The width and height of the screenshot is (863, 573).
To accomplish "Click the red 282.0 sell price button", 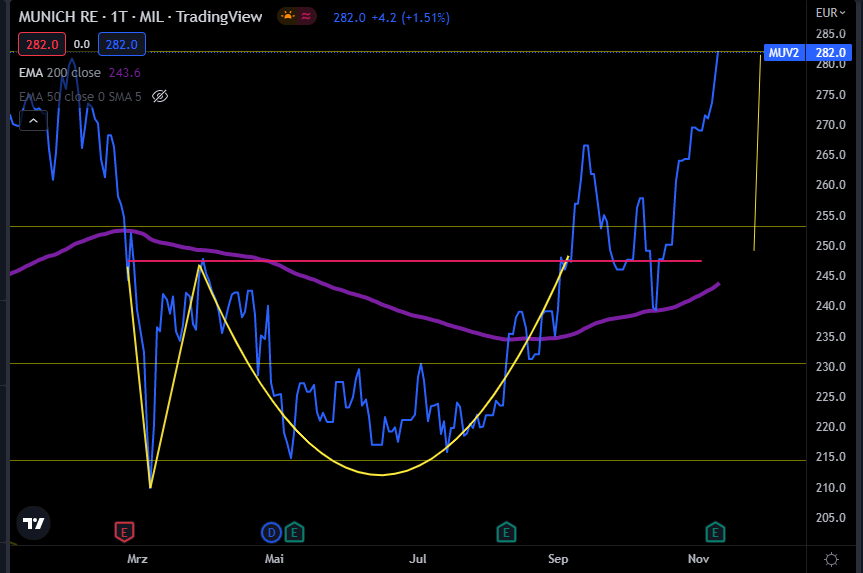I will coord(42,45).
